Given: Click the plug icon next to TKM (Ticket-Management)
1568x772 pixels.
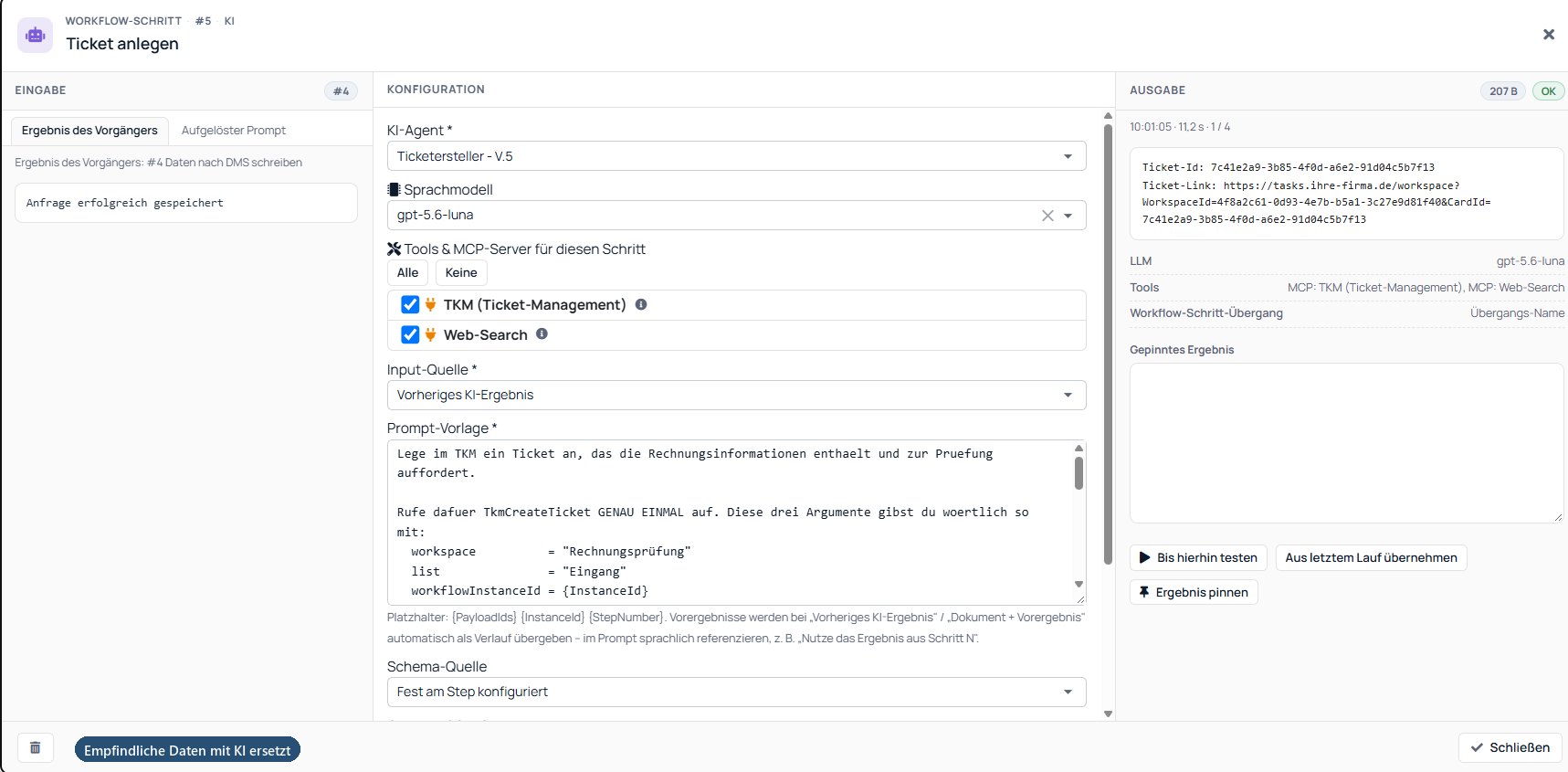Looking at the screenshot, I should click(x=430, y=304).
